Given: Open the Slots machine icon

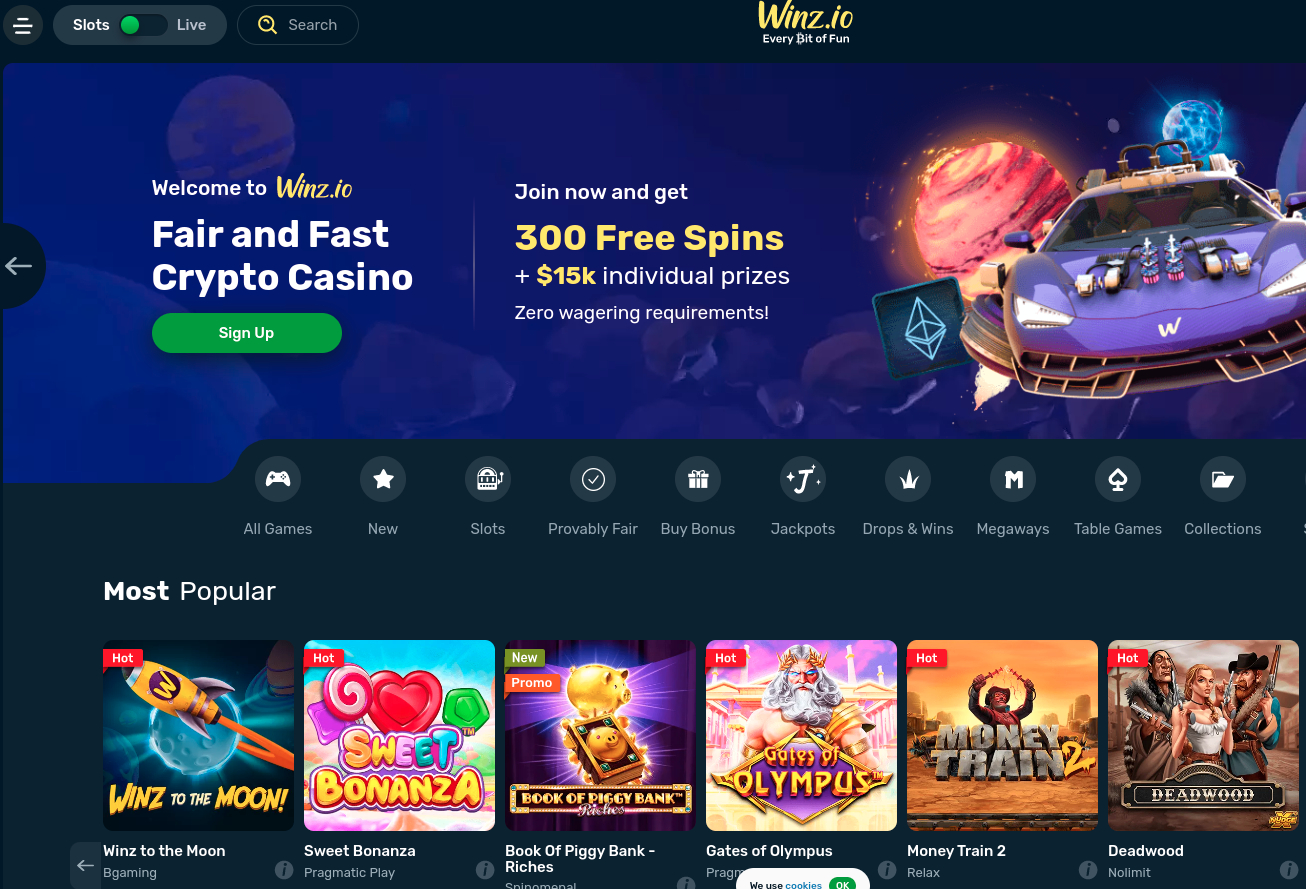Looking at the screenshot, I should pyautogui.click(x=488, y=480).
